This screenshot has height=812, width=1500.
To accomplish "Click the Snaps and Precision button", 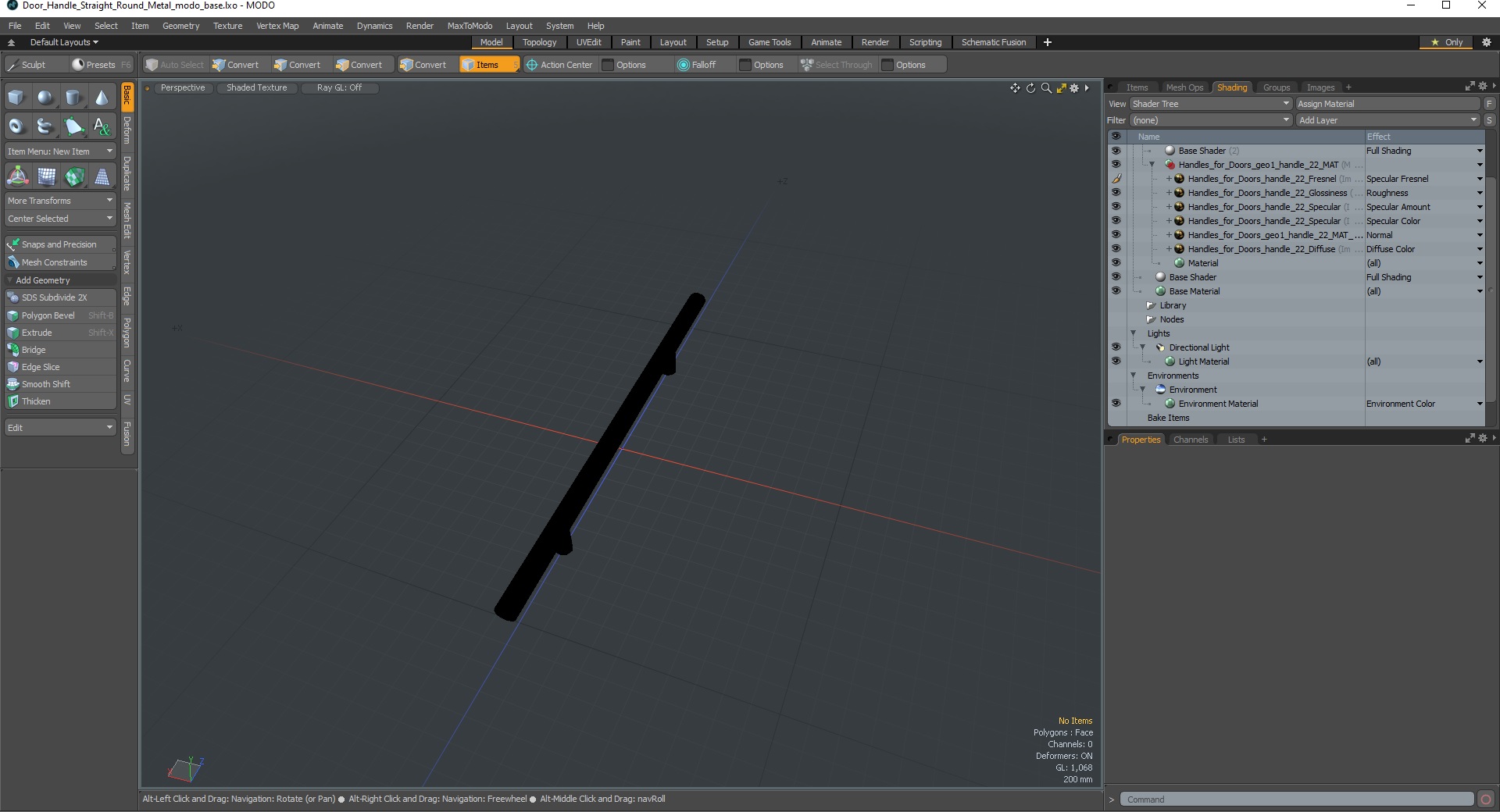I will (x=60, y=244).
